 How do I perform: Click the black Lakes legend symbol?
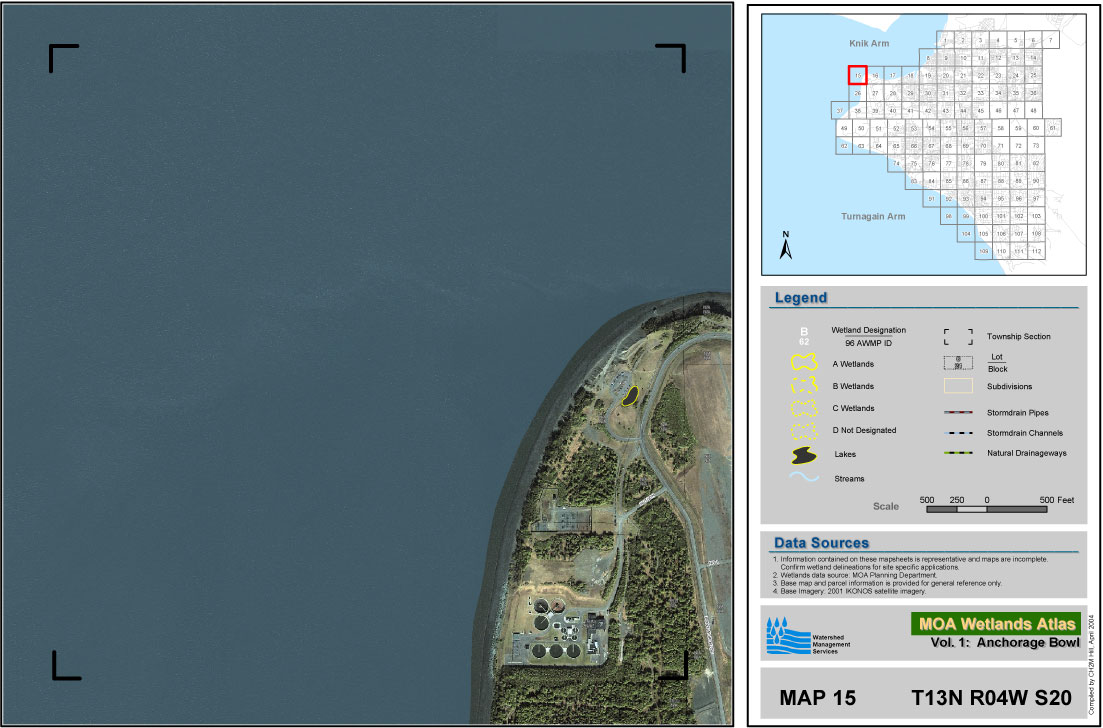click(804, 456)
